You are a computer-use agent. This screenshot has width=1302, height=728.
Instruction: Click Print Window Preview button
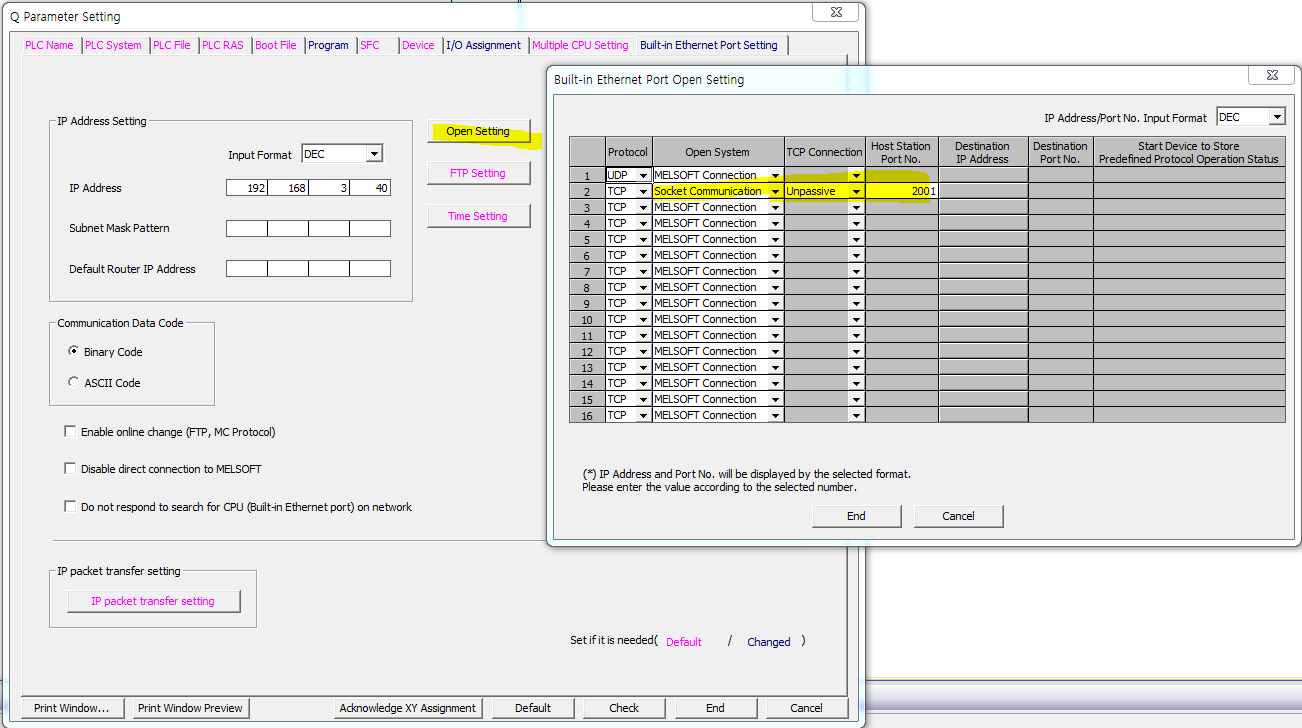[190, 708]
